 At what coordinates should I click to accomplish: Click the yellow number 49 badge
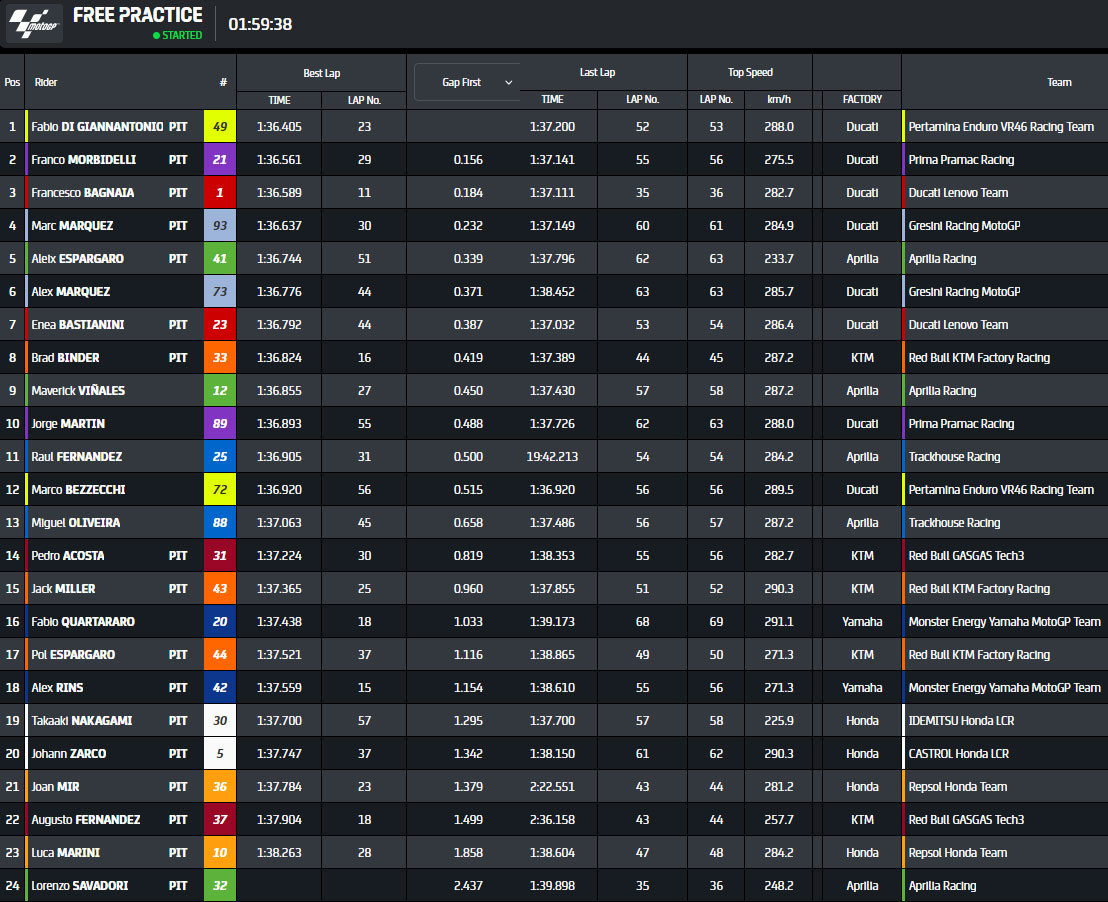pos(220,127)
